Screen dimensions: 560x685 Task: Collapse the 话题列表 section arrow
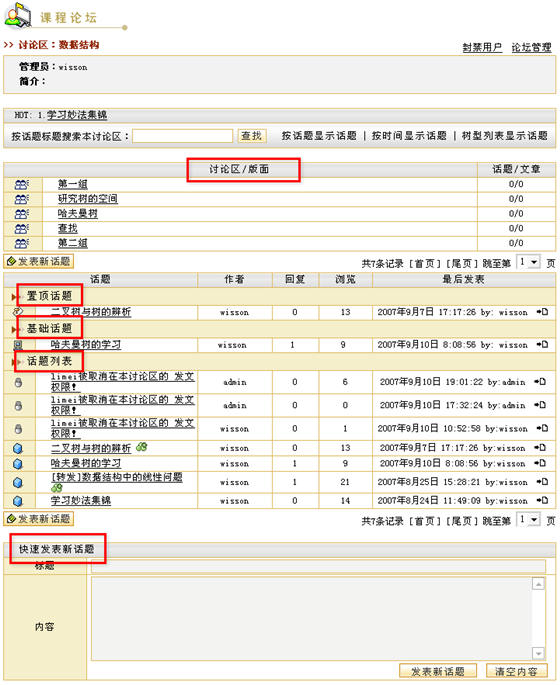tap(14, 362)
